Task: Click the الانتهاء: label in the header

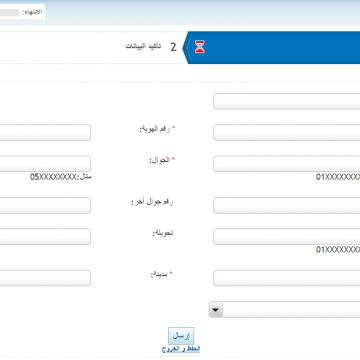Action: 32,12
